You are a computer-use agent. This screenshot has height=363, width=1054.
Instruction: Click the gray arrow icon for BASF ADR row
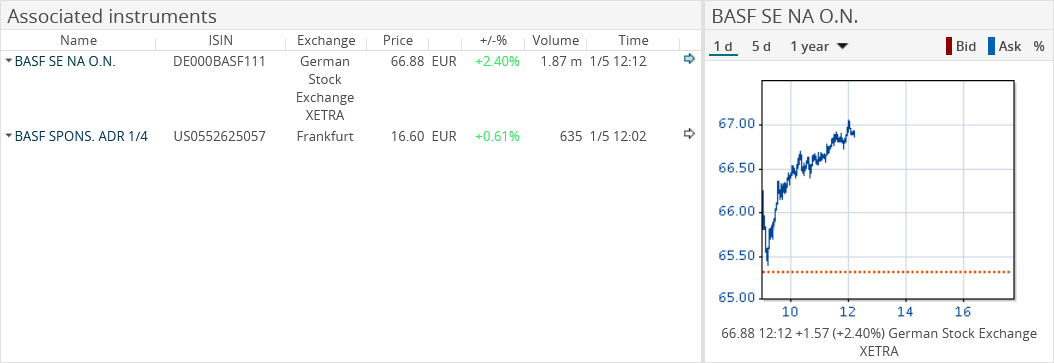point(688,134)
